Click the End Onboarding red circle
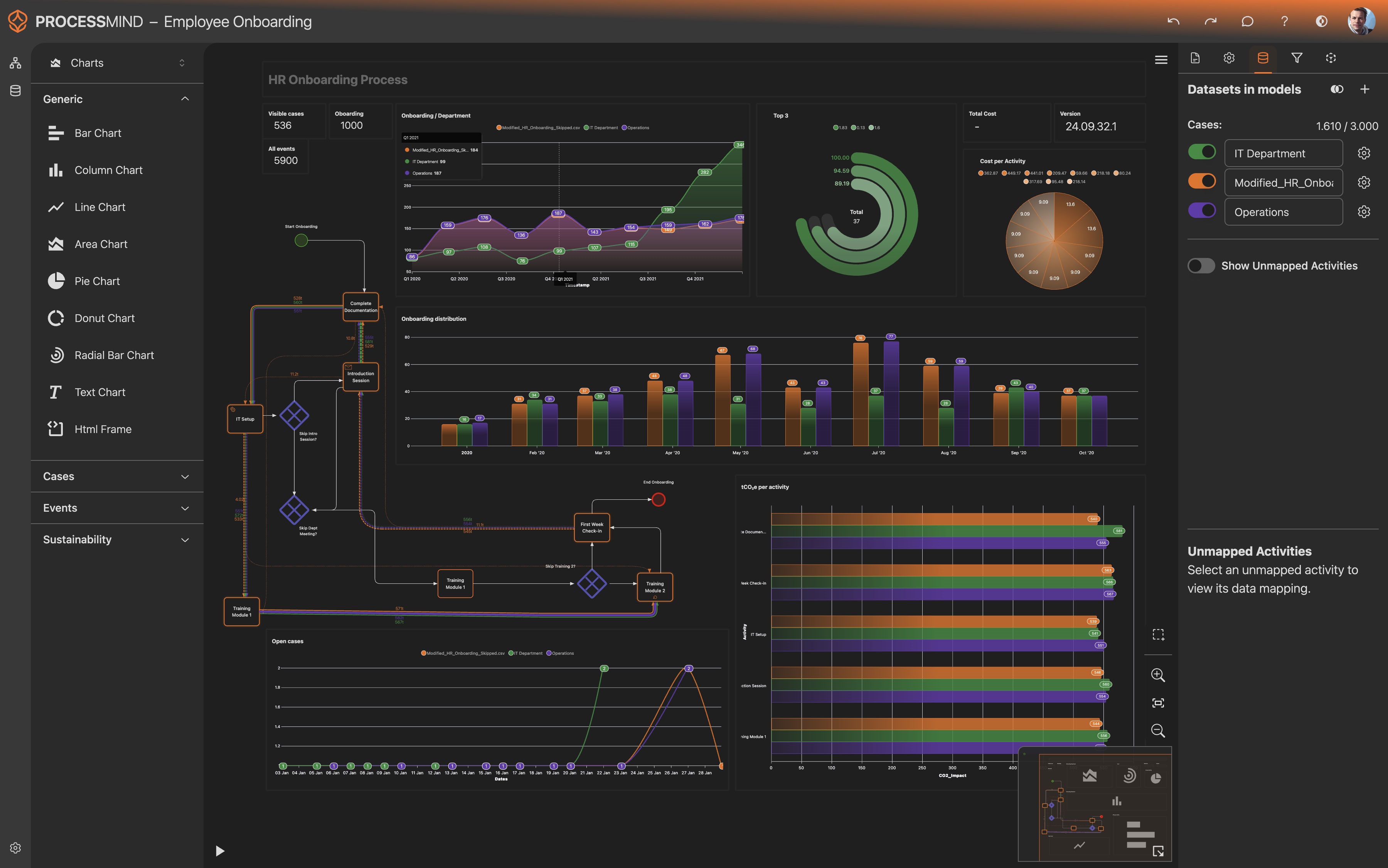The height and width of the screenshot is (868, 1388). click(659, 499)
